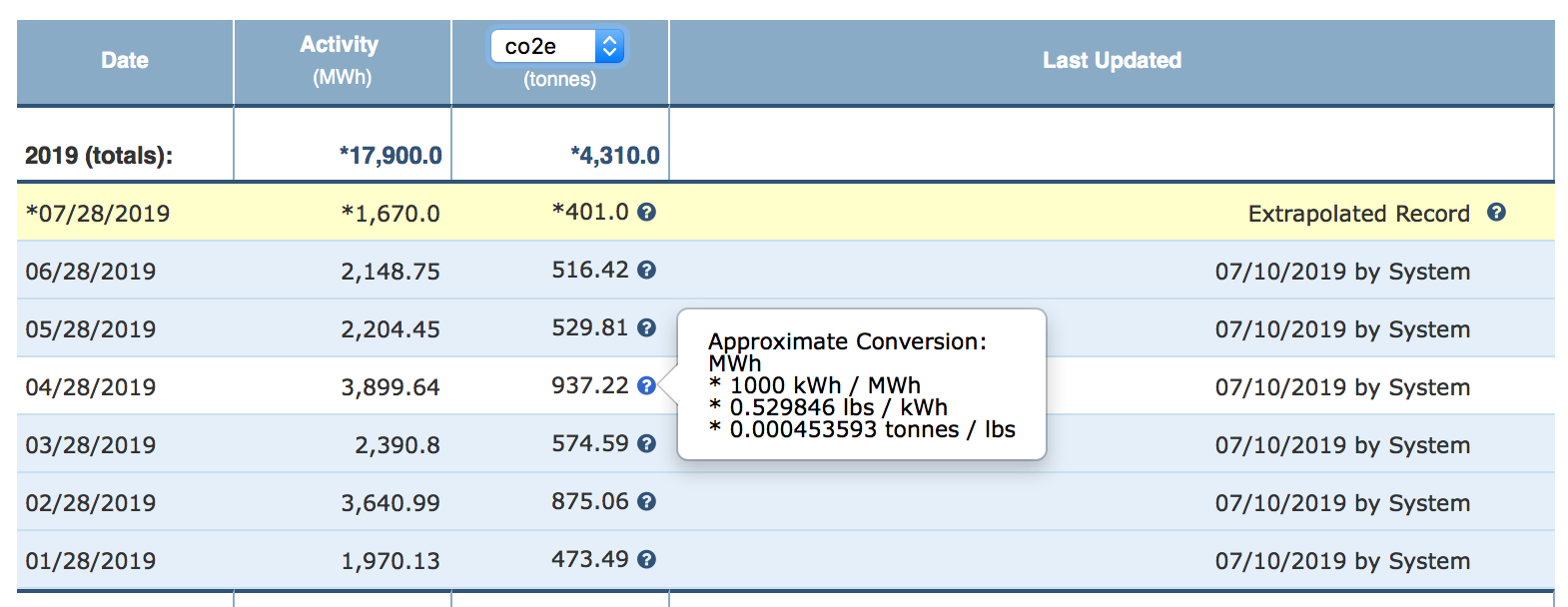Click the 3,899.64 activity value
The height and width of the screenshot is (607, 1568).
coord(391,387)
